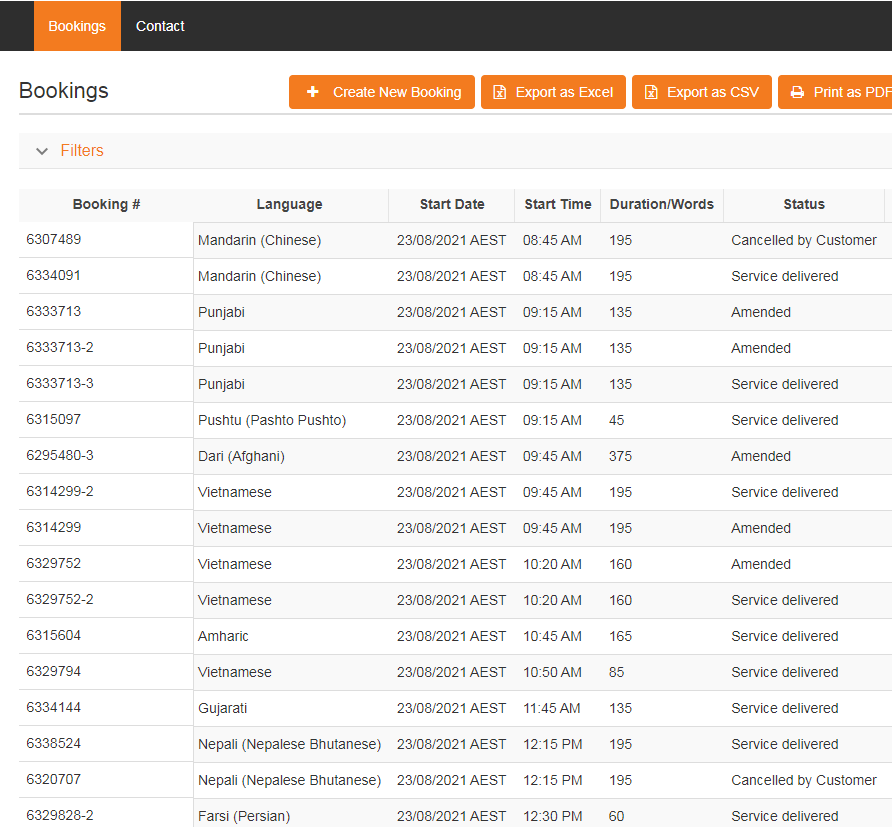Sort by Status column header
The image size is (892, 827).
coord(804,204)
